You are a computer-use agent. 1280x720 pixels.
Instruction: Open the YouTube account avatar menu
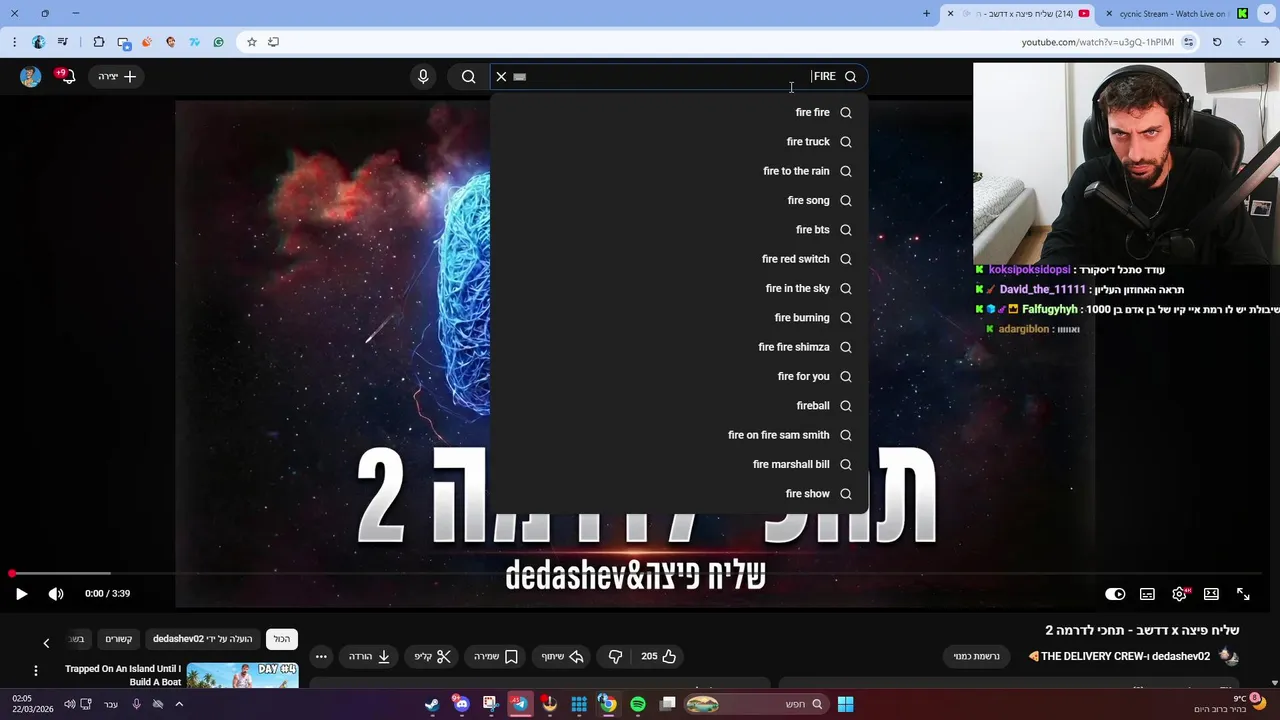30,76
